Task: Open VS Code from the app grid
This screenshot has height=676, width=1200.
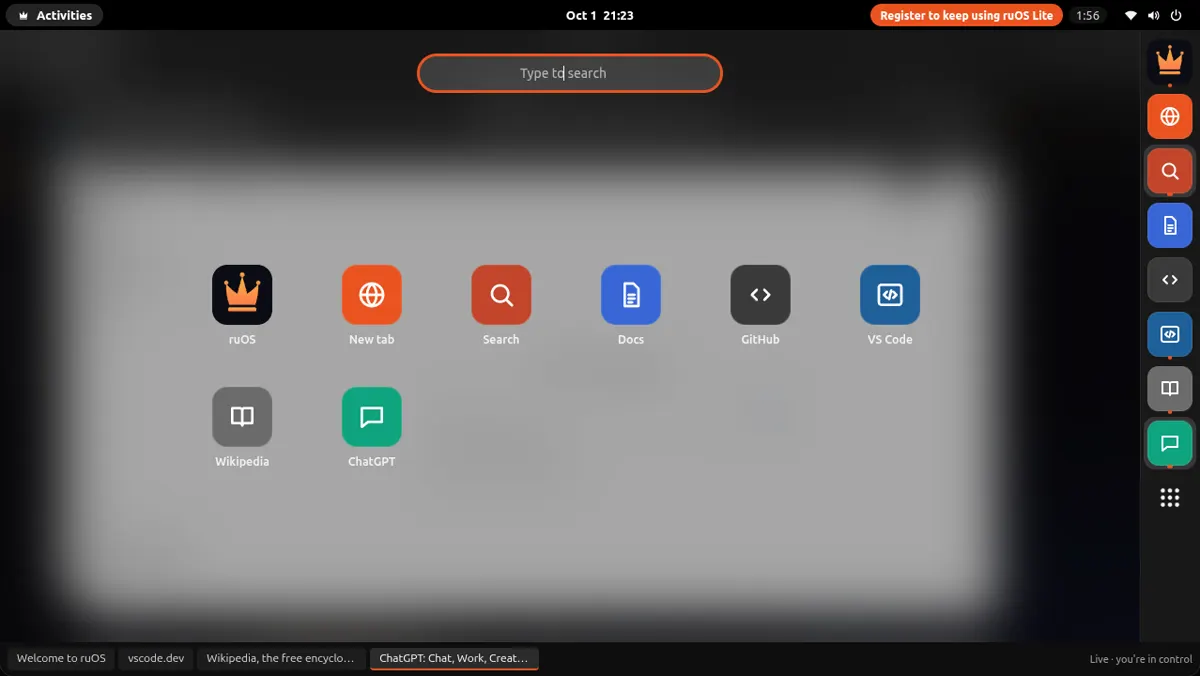Action: pyautogui.click(x=890, y=295)
